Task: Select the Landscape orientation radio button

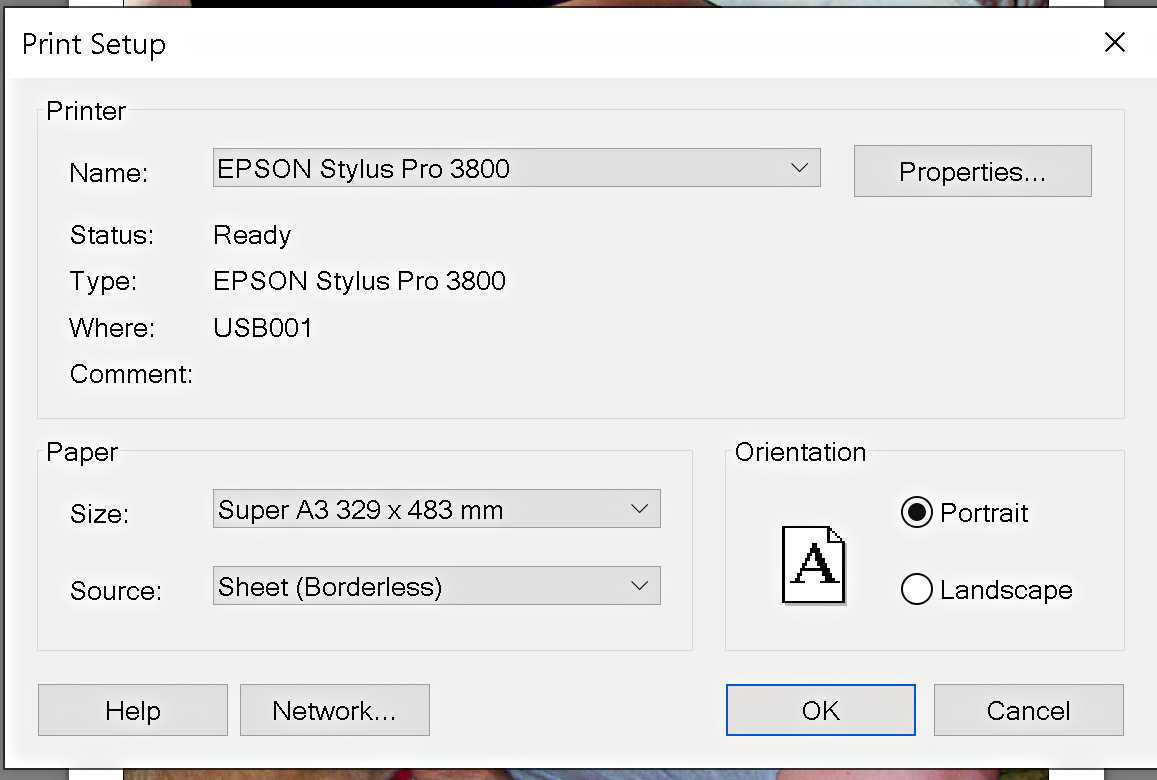Action: click(x=916, y=590)
